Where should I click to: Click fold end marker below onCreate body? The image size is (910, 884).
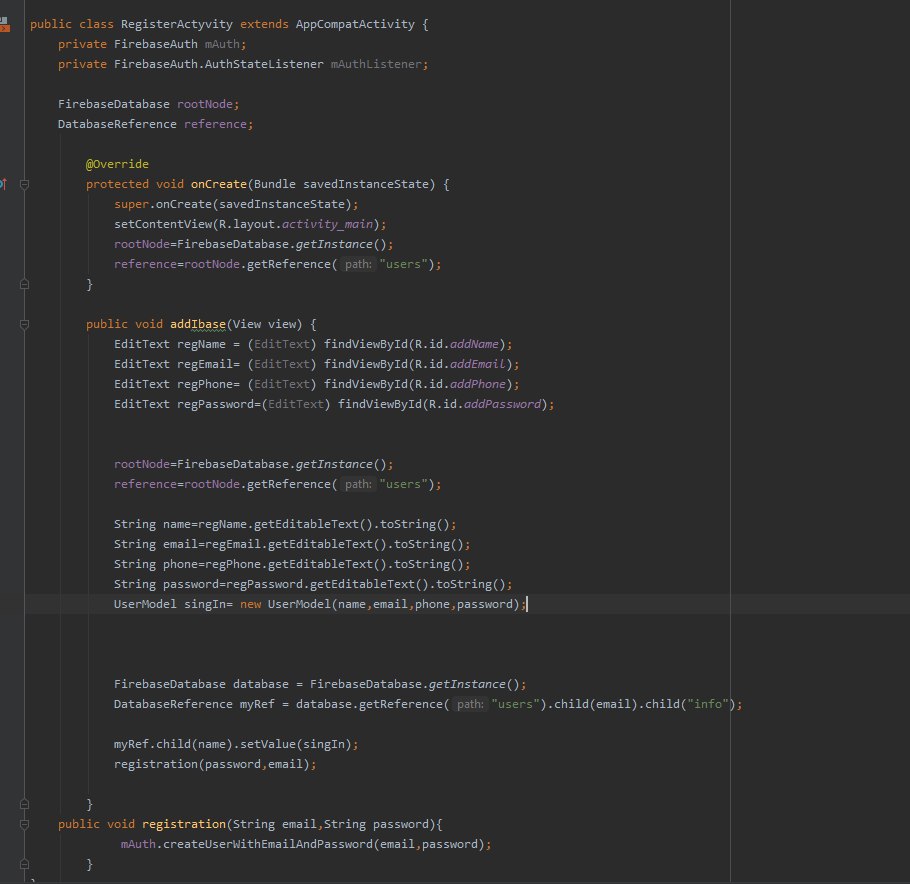click(24, 284)
